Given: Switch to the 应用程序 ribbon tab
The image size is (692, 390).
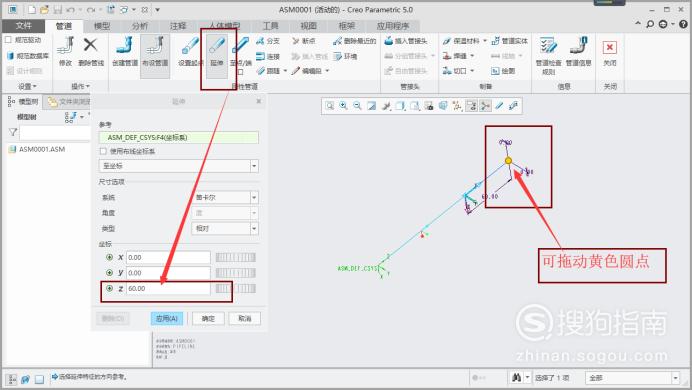Looking at the screenshot, I should tap(392, 26).
